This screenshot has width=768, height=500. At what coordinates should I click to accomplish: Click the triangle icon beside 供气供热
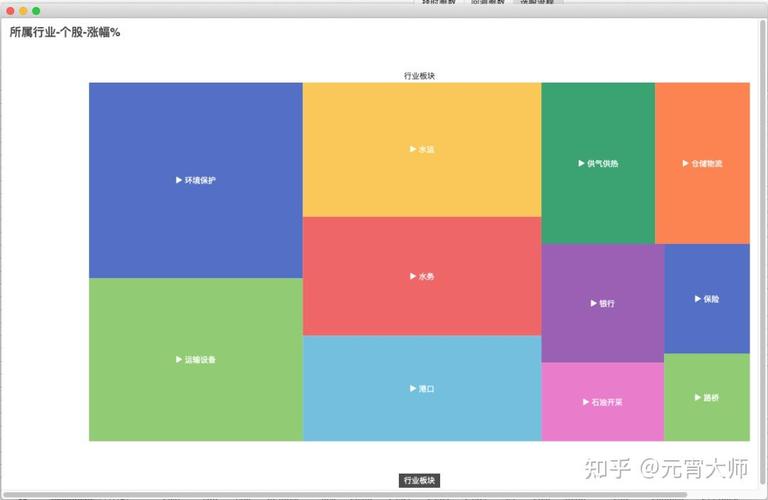(582, 163)
